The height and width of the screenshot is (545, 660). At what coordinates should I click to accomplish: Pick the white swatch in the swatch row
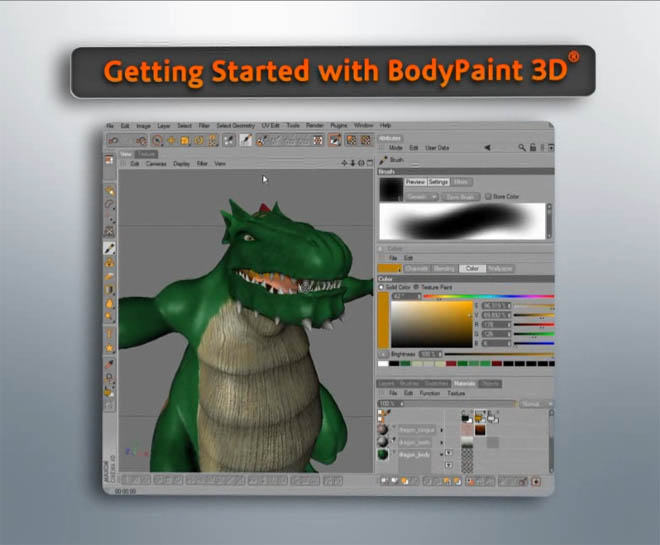383,364
